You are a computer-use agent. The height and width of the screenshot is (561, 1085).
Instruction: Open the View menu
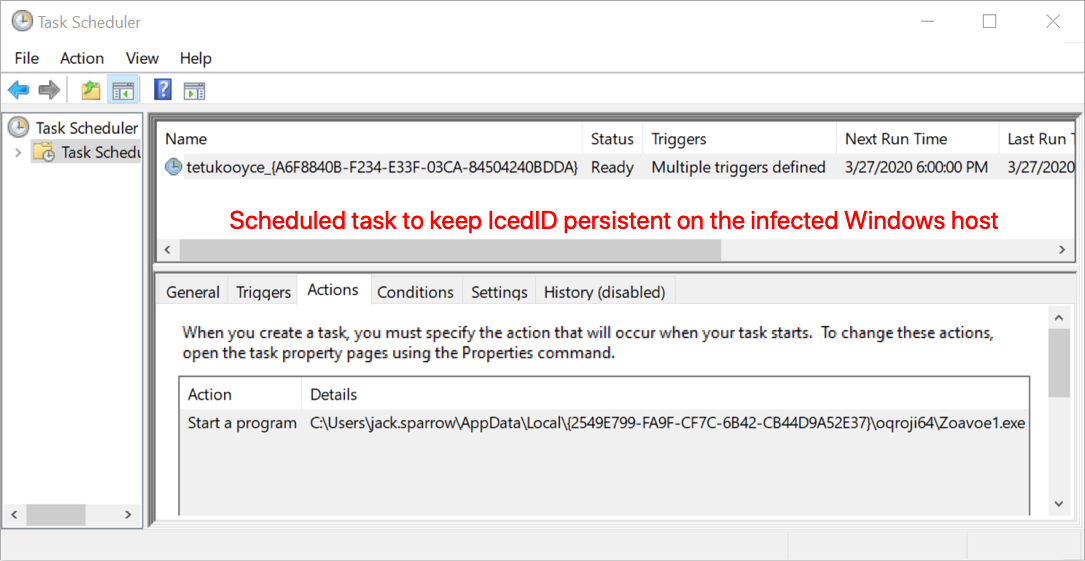pos(142,58)
